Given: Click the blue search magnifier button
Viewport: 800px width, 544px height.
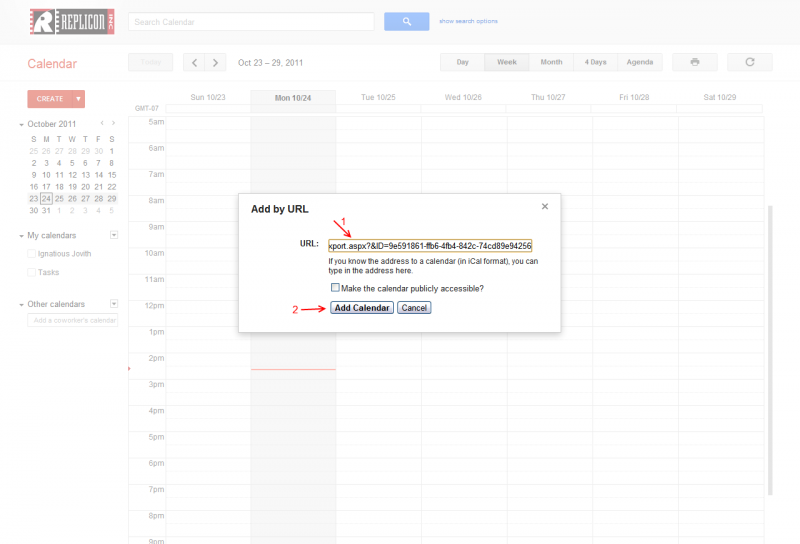Looking at the screenshot, I should pos(406,21).
